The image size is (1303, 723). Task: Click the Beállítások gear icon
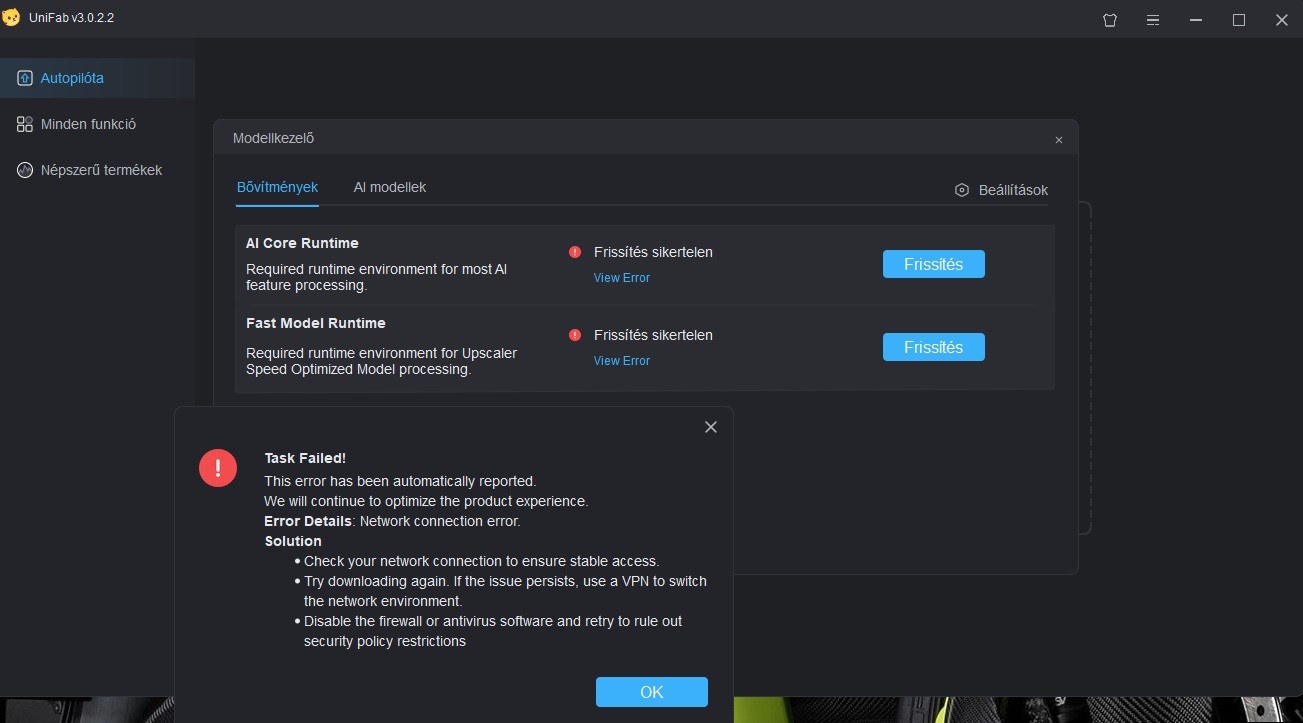pos(962,190)
